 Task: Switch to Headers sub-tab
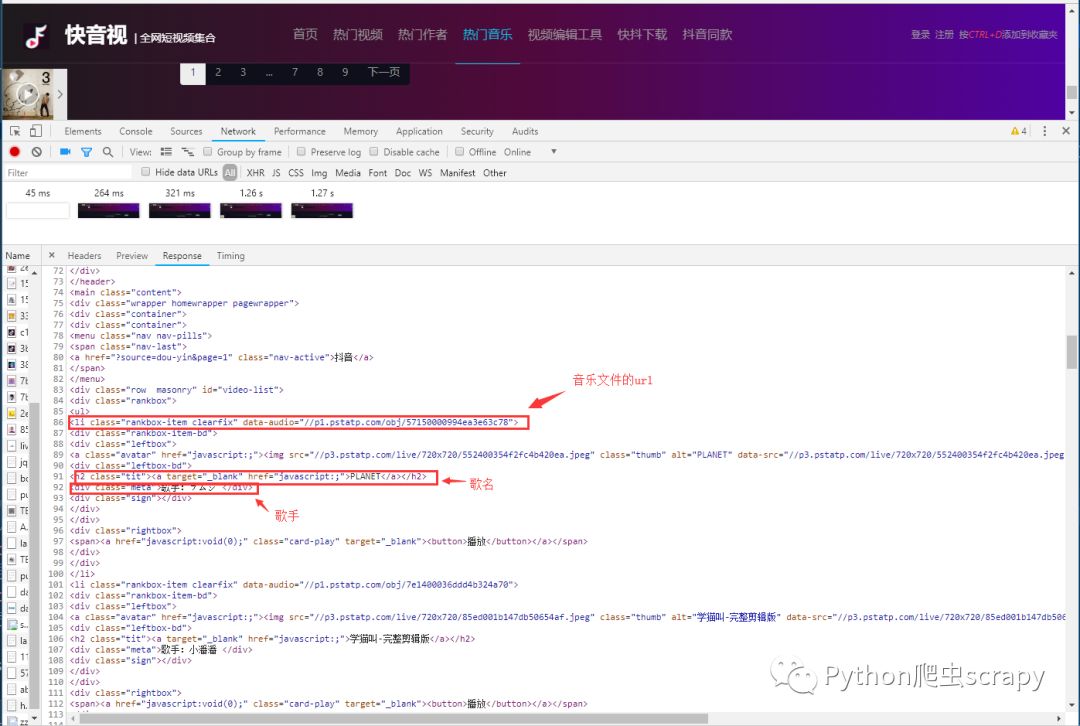pos(84,256)
